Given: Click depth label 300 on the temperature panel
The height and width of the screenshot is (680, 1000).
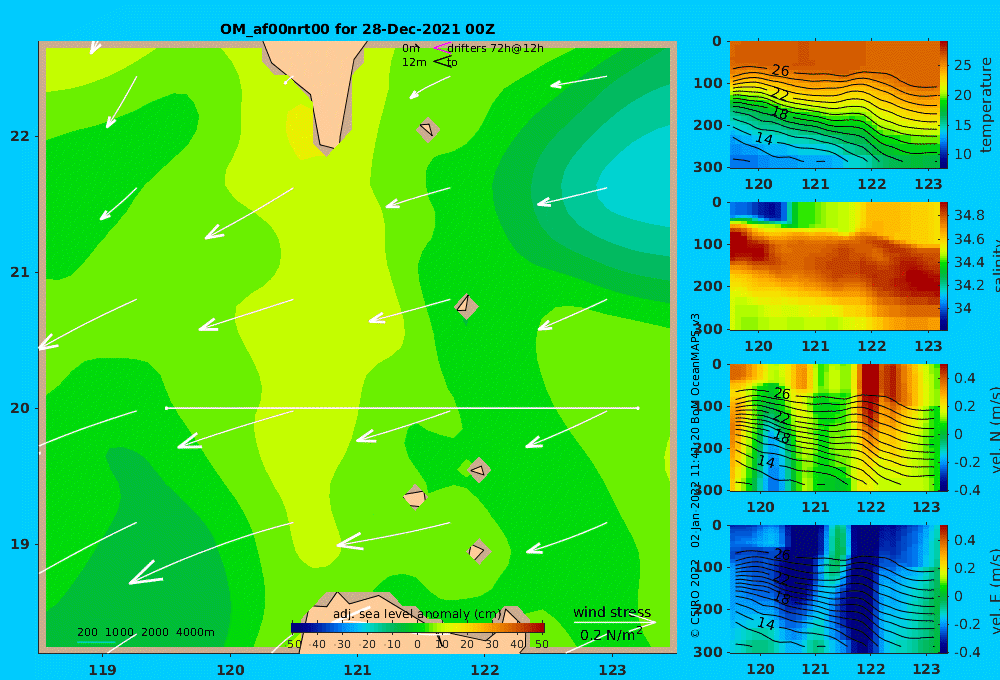Looking at the screenshot, I should click(708, 167).
